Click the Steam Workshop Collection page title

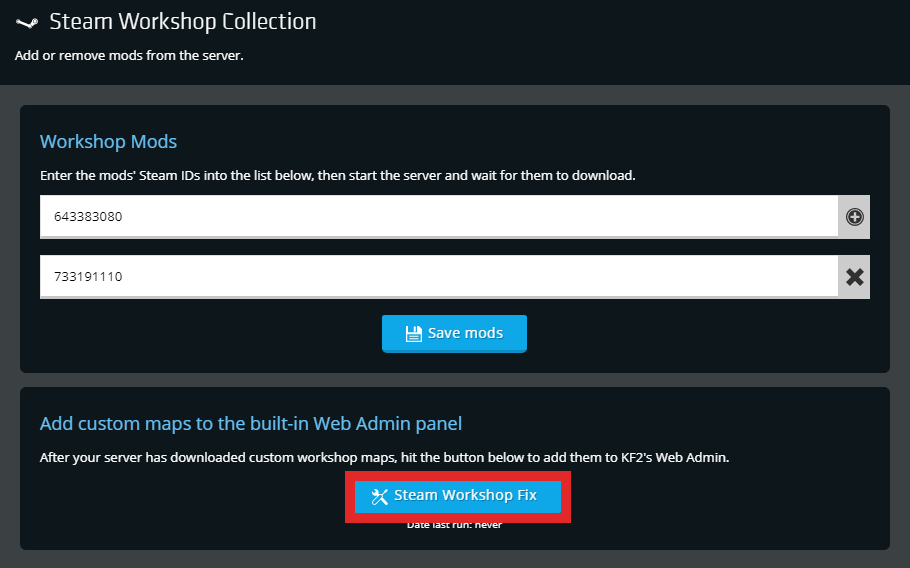pos(182,21)
